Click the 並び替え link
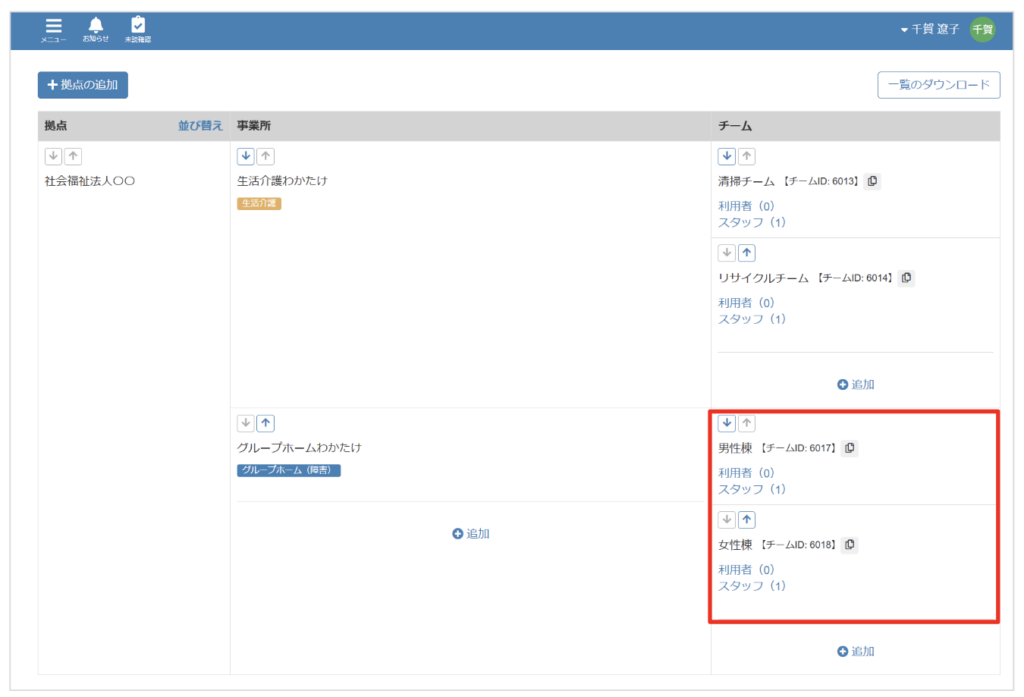The width and height of the screenshot is (1024, 697). pos(200,125)
